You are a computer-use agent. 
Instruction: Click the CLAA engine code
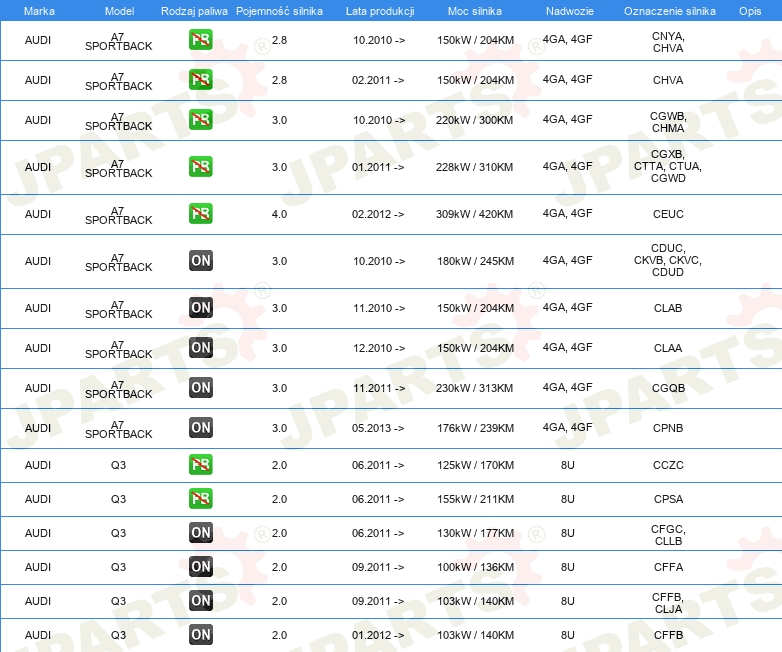click(668, 348)
